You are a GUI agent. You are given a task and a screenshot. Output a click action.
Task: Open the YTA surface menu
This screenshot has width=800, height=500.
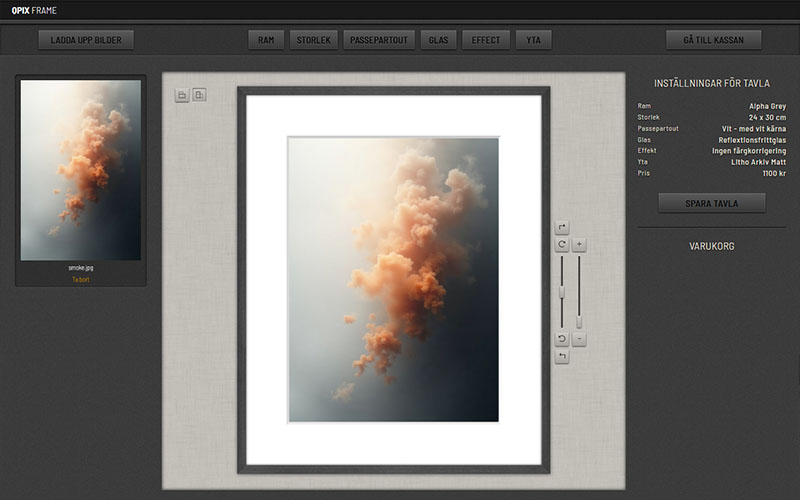(x=533, y=40)
